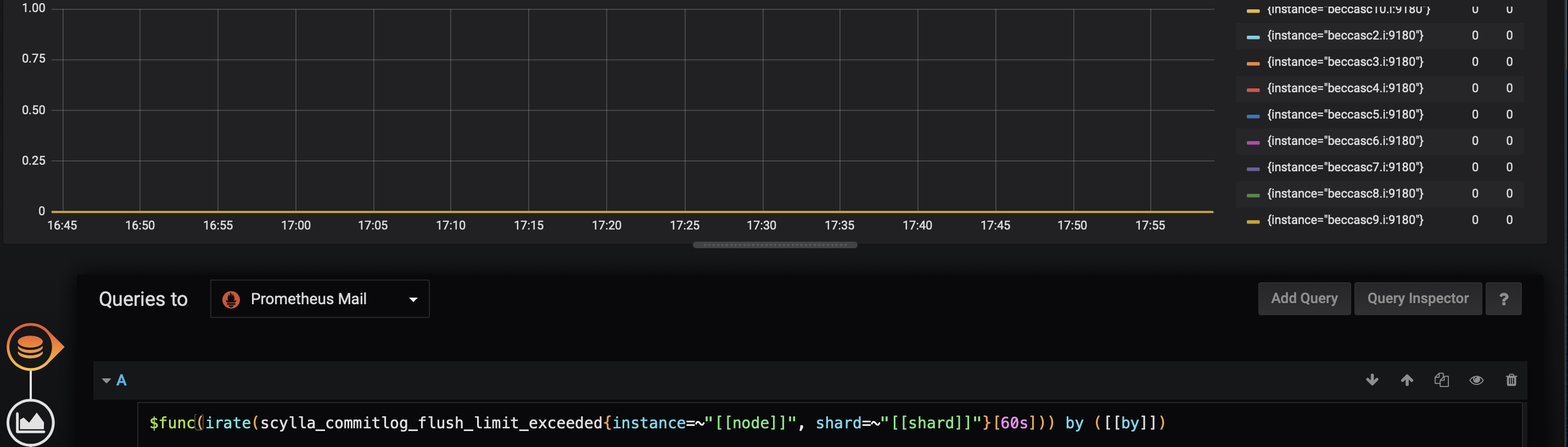The image size is (1568, 447).
Task: Open the Prometheus Mail datasource dropdown
Action: click(x=320, y=298)
